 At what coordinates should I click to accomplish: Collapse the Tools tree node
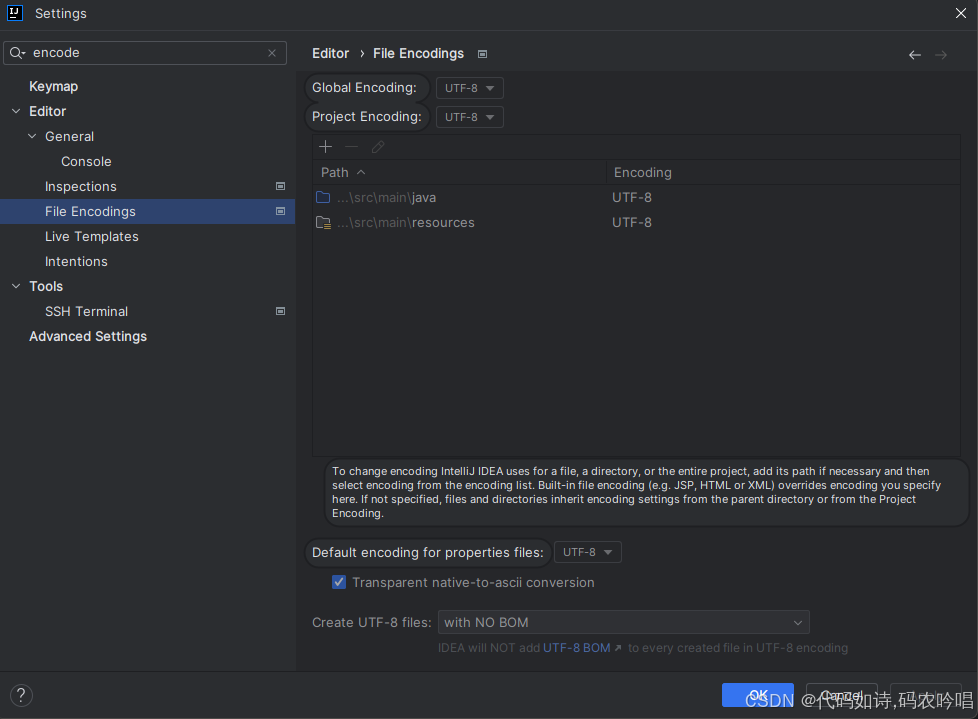[16, 286]
